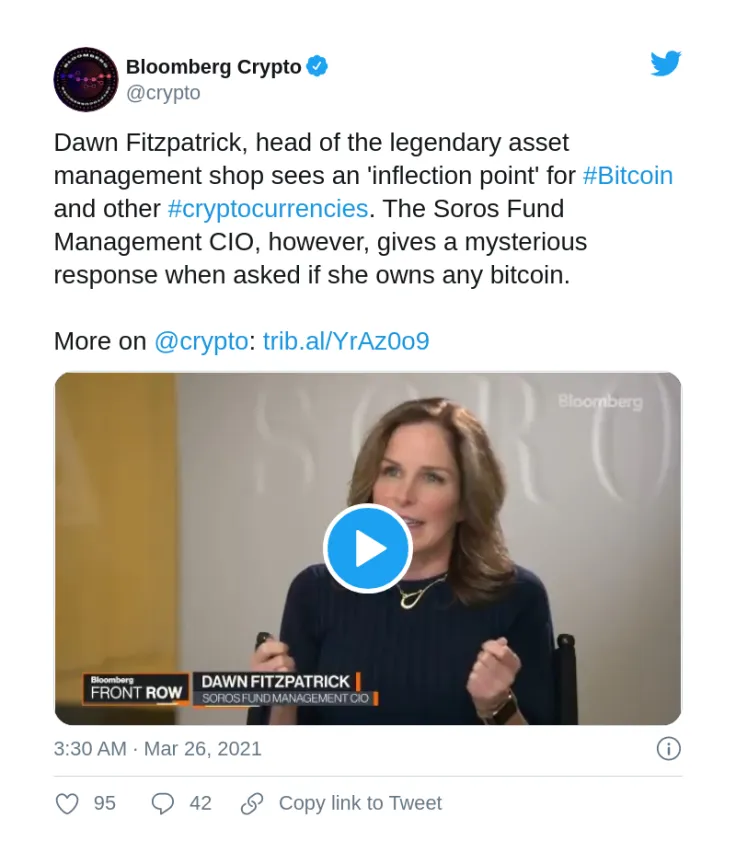
Task: Follow the trib.al/YrAz0o9 link
Action: point(346,341)
